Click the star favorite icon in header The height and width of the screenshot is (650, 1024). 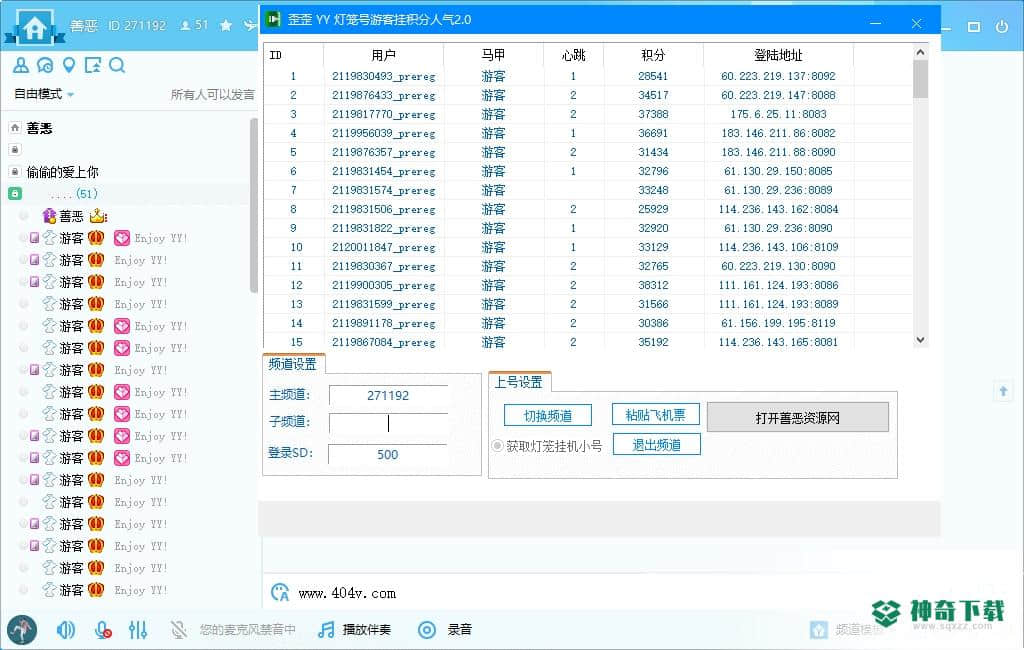click(x=226, y=25)
